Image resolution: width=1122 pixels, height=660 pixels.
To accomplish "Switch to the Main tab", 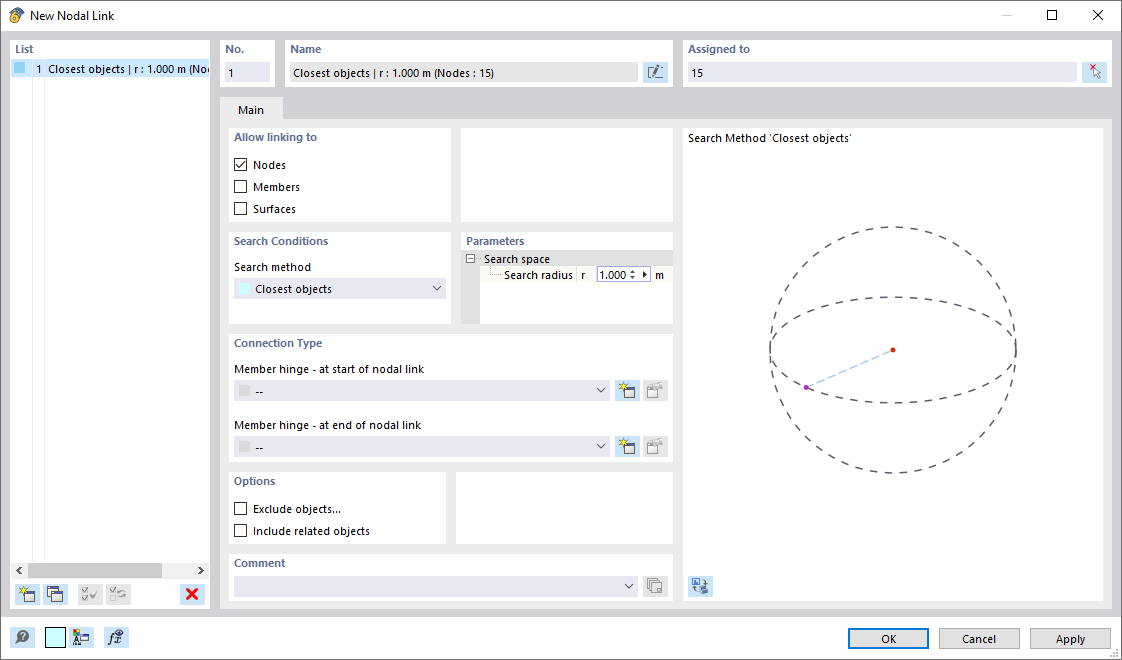I will pos(250,109).
